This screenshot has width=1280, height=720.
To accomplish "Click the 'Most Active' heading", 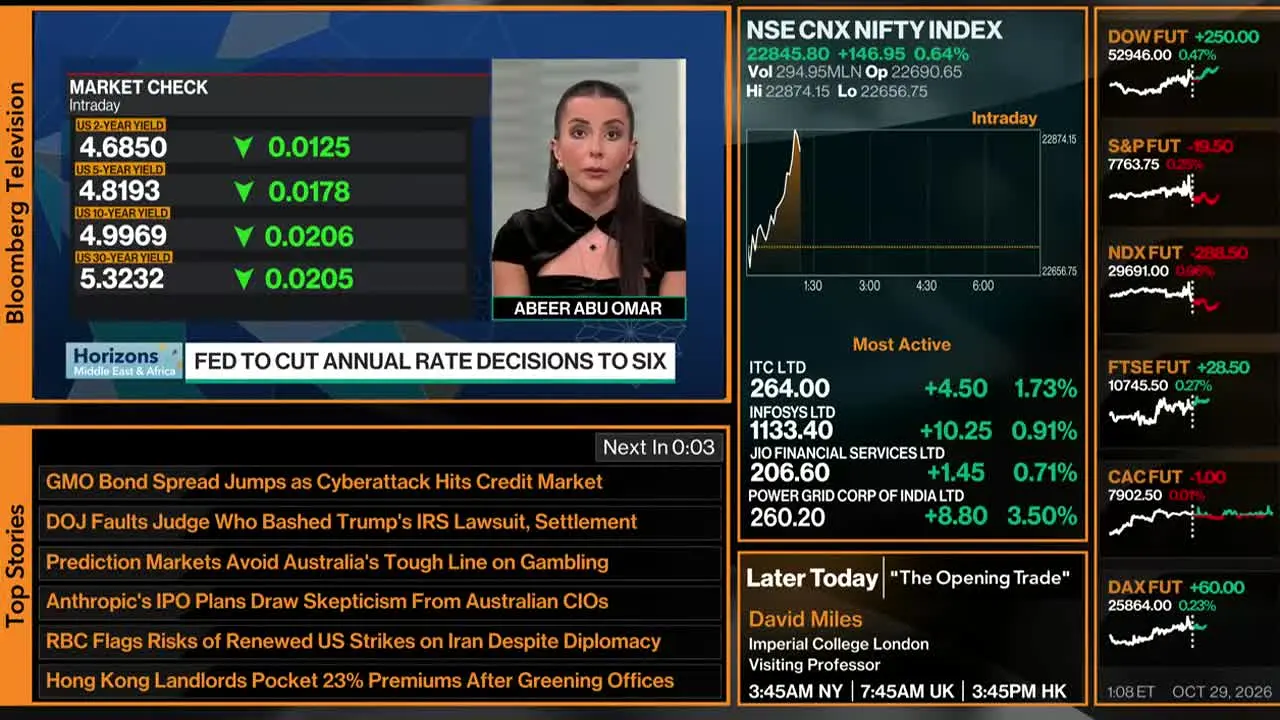I will (x=901, y=344).
